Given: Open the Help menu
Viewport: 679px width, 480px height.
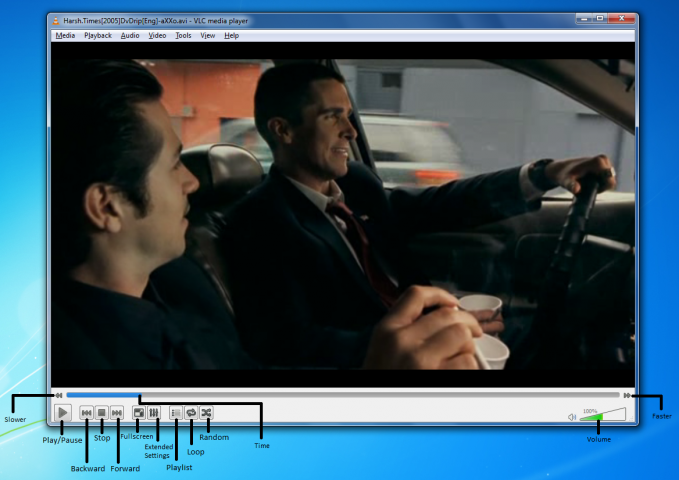Looking at the screenshot, I should [x=232, y=36].
